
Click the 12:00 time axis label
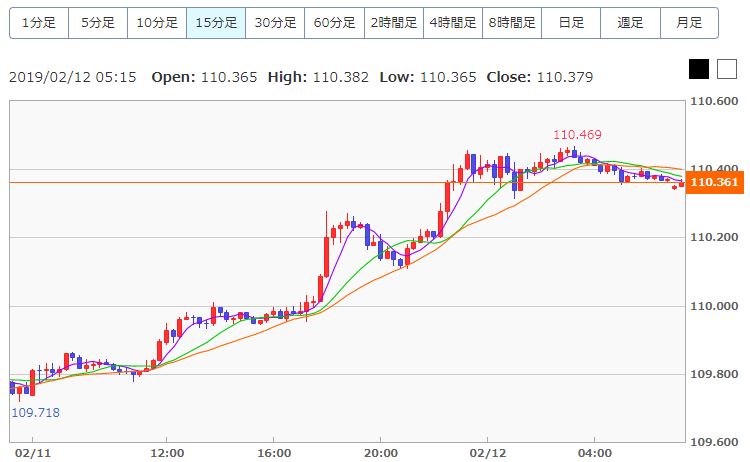coord(166,452)
